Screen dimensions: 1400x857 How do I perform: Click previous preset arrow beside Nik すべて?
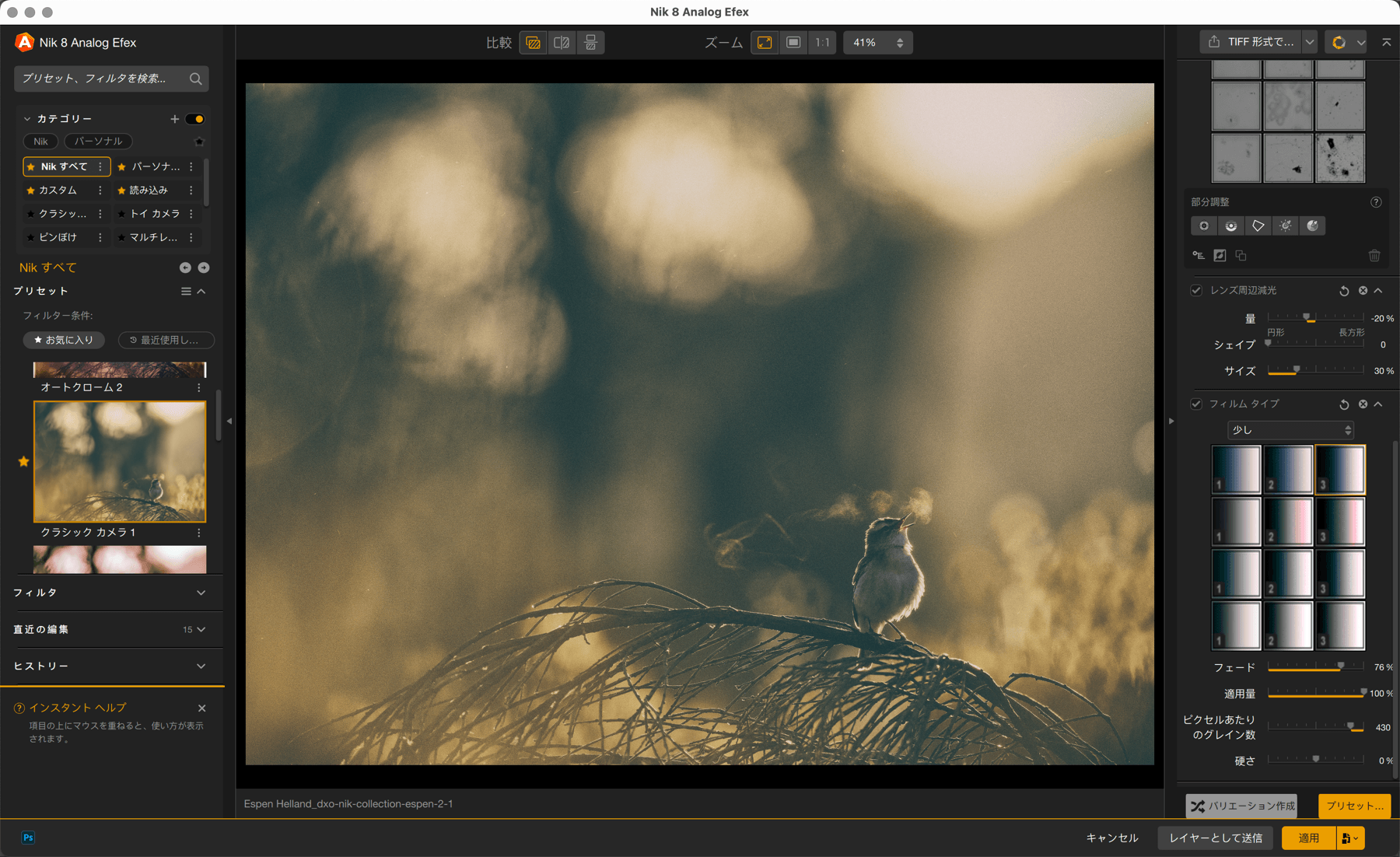185,268
